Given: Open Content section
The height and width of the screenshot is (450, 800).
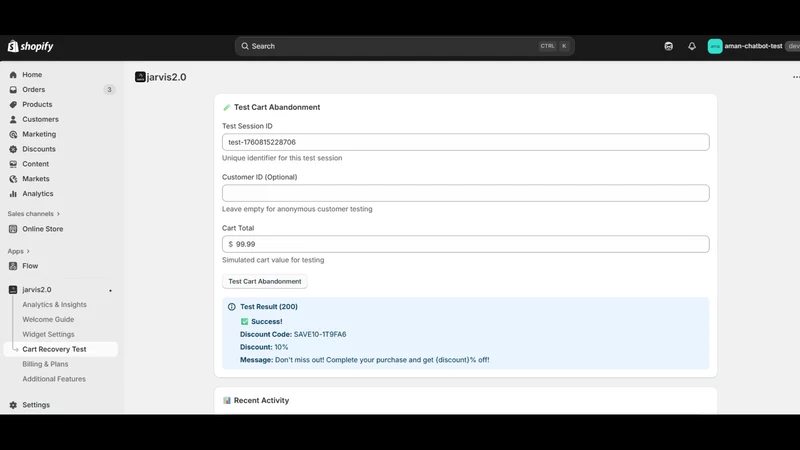Looking at the screenshot, I should [36, 164].
